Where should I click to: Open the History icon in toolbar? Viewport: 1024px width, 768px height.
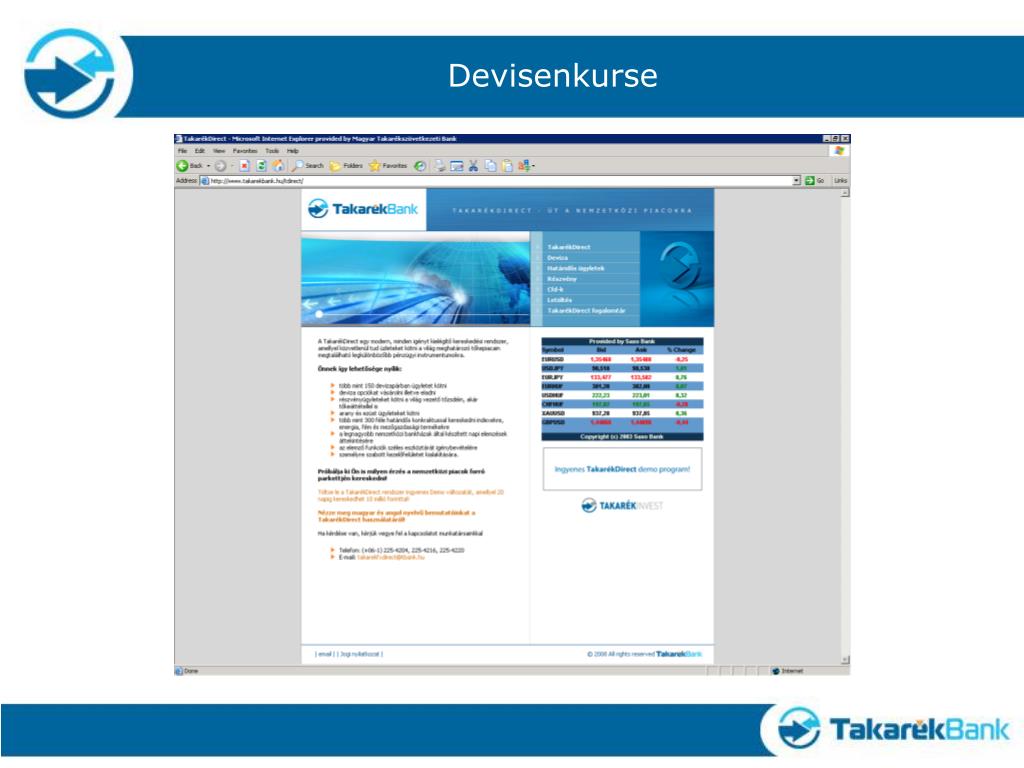pos(421,166)
